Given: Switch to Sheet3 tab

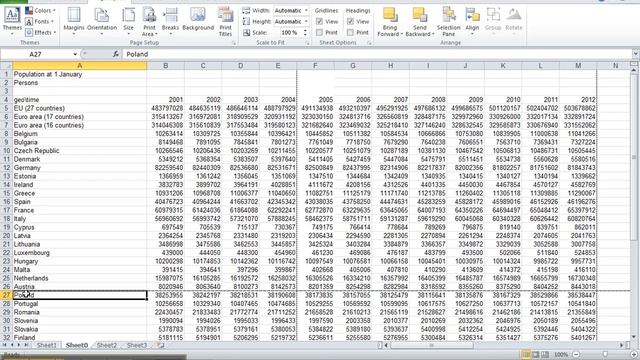Looking at the screenshot, I should pyautogui.click(x=136, y=345).
